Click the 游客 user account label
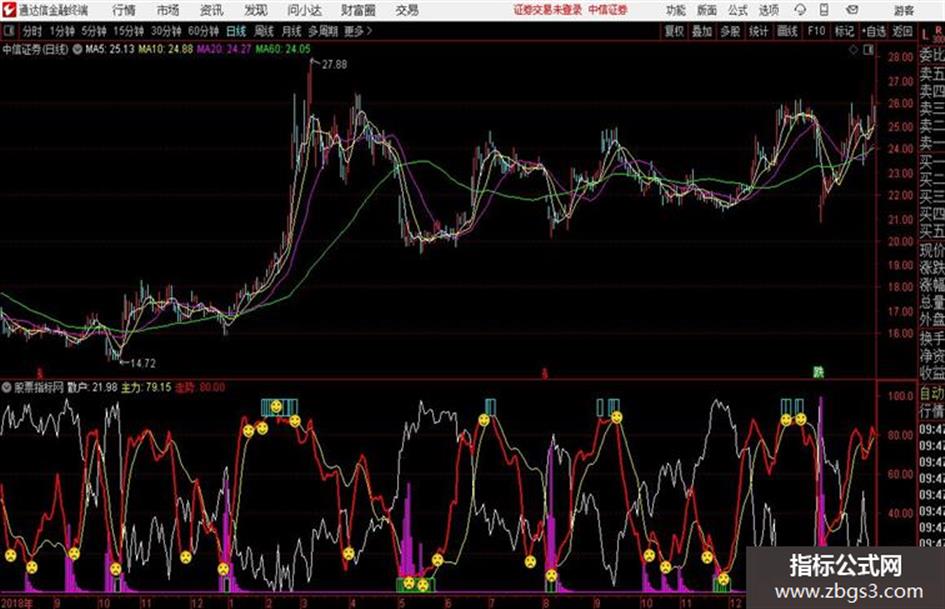The image size is (945, 609). [904, 10]
